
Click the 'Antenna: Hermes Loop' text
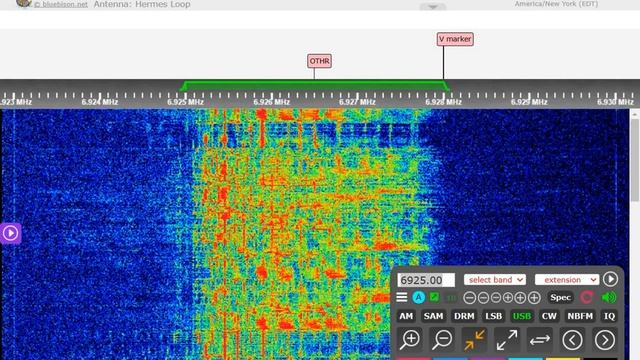pyautogui.click(x=142, y=4)
